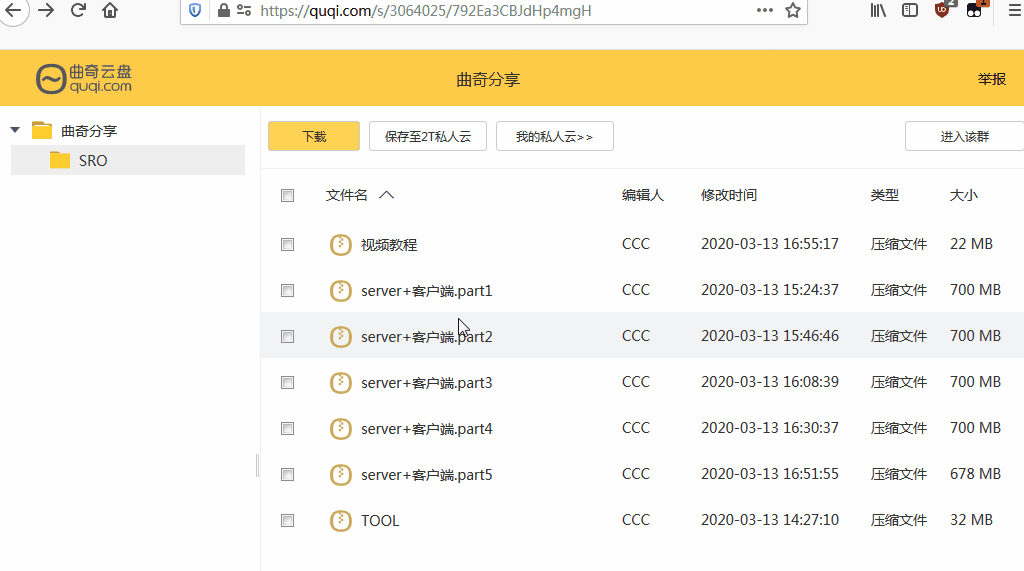Open the browser library
1024x571 pixels.
click(878, 10)
